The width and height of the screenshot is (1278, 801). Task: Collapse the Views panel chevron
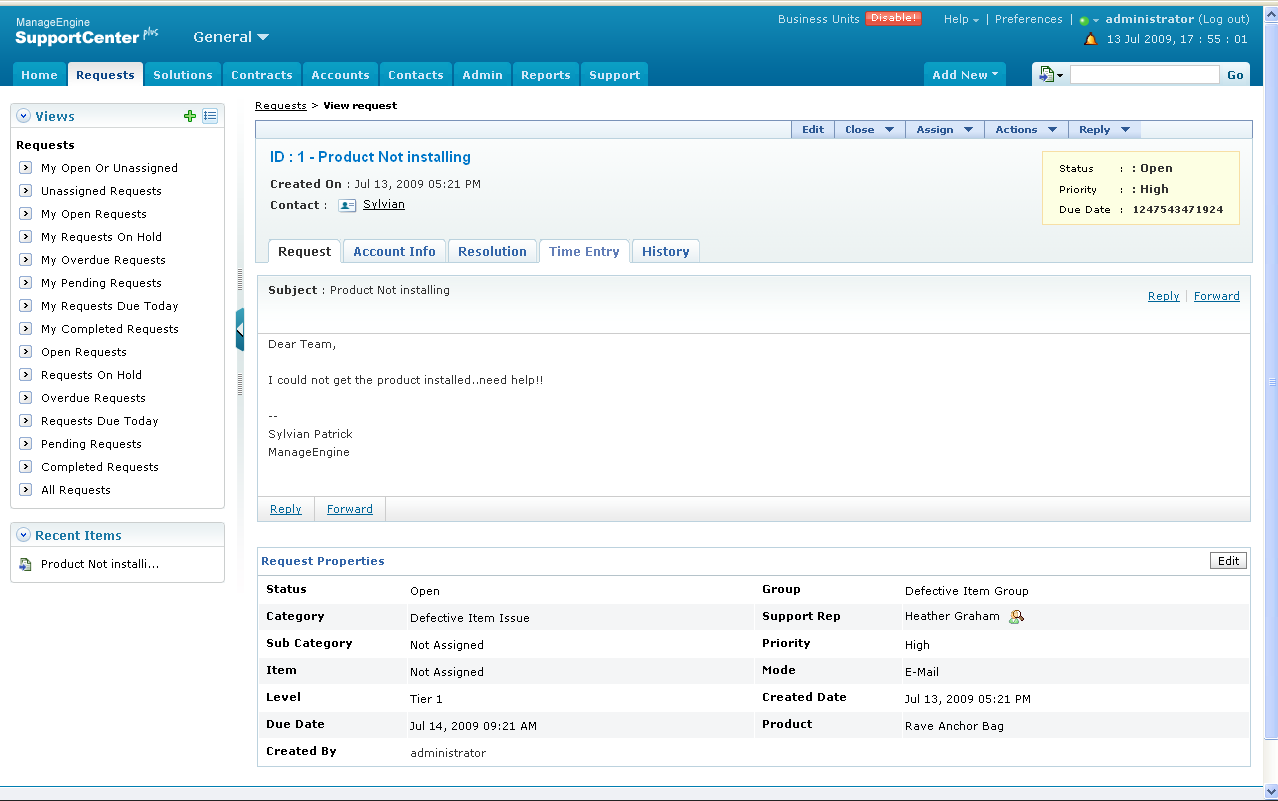22,115
